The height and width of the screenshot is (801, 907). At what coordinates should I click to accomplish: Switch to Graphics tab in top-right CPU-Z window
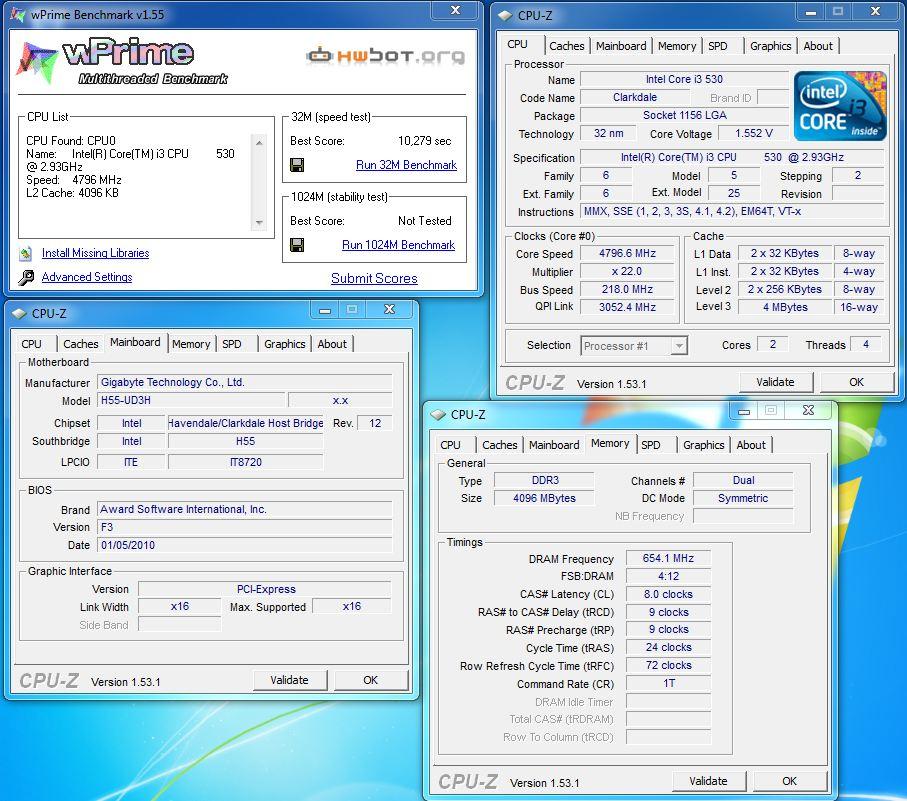770,46
